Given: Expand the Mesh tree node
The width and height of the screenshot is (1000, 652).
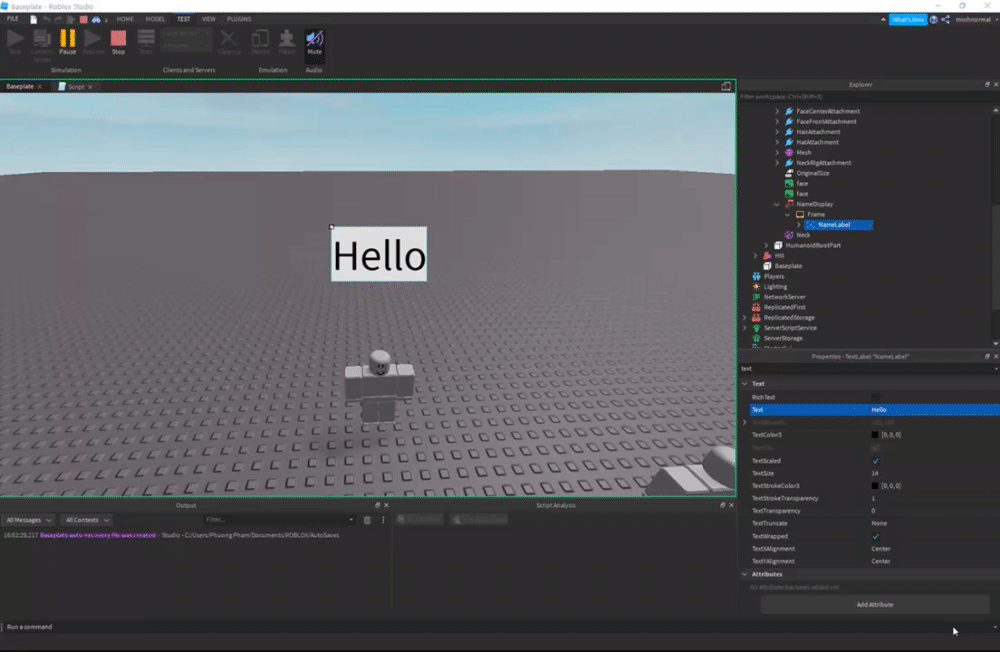Looking at the screenshot, I should click(777, 152).
